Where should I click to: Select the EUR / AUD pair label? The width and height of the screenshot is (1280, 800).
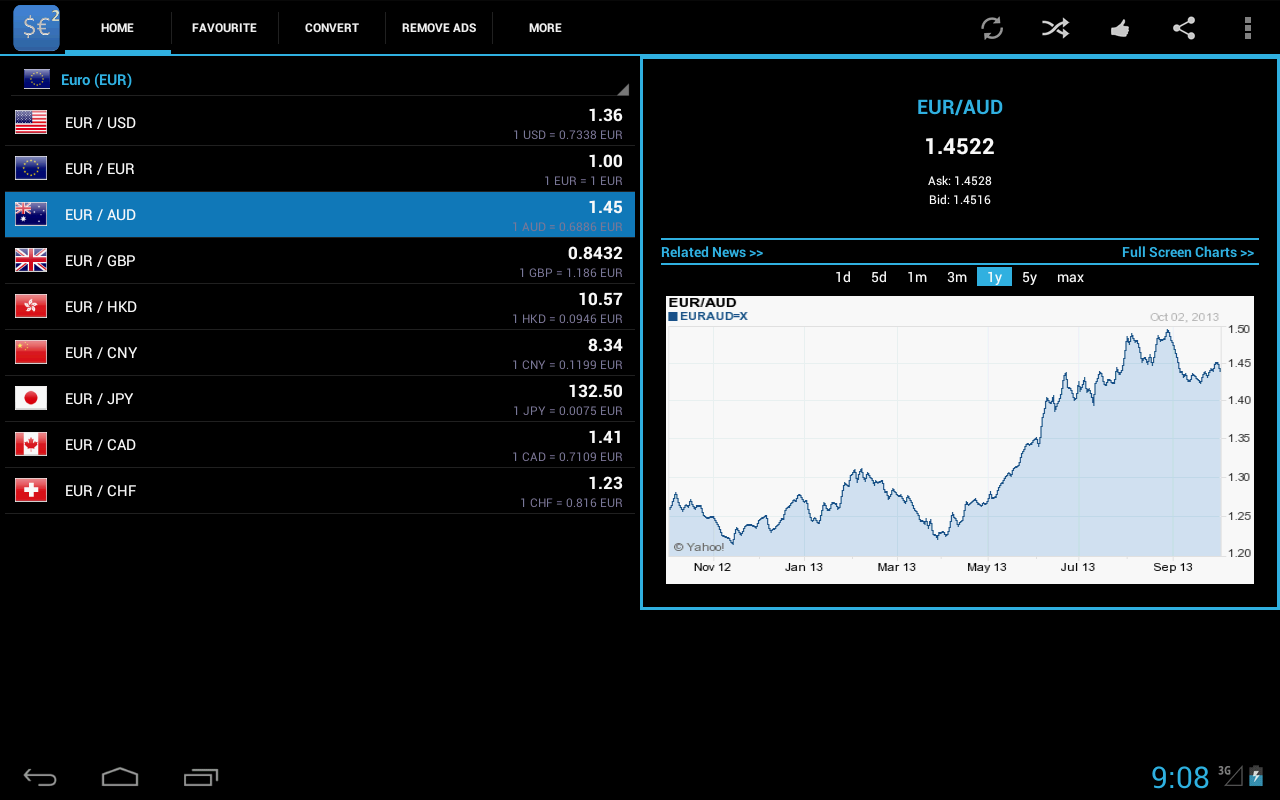[100, 215]
